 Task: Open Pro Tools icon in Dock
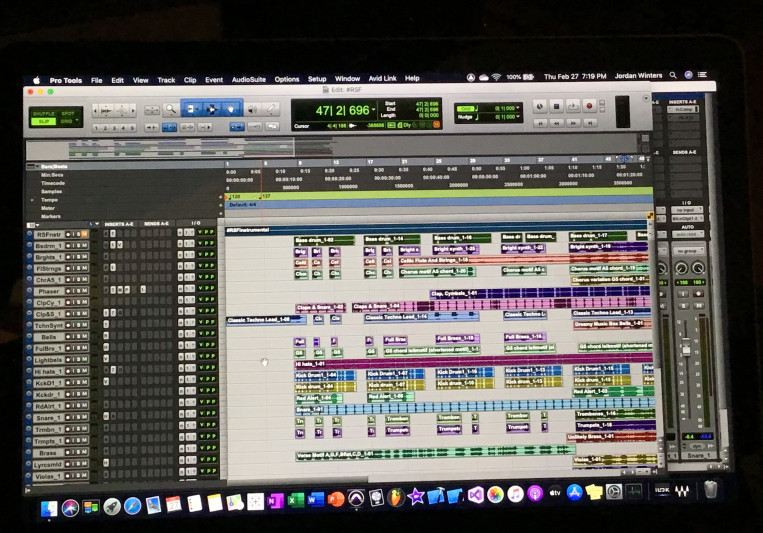356,498
